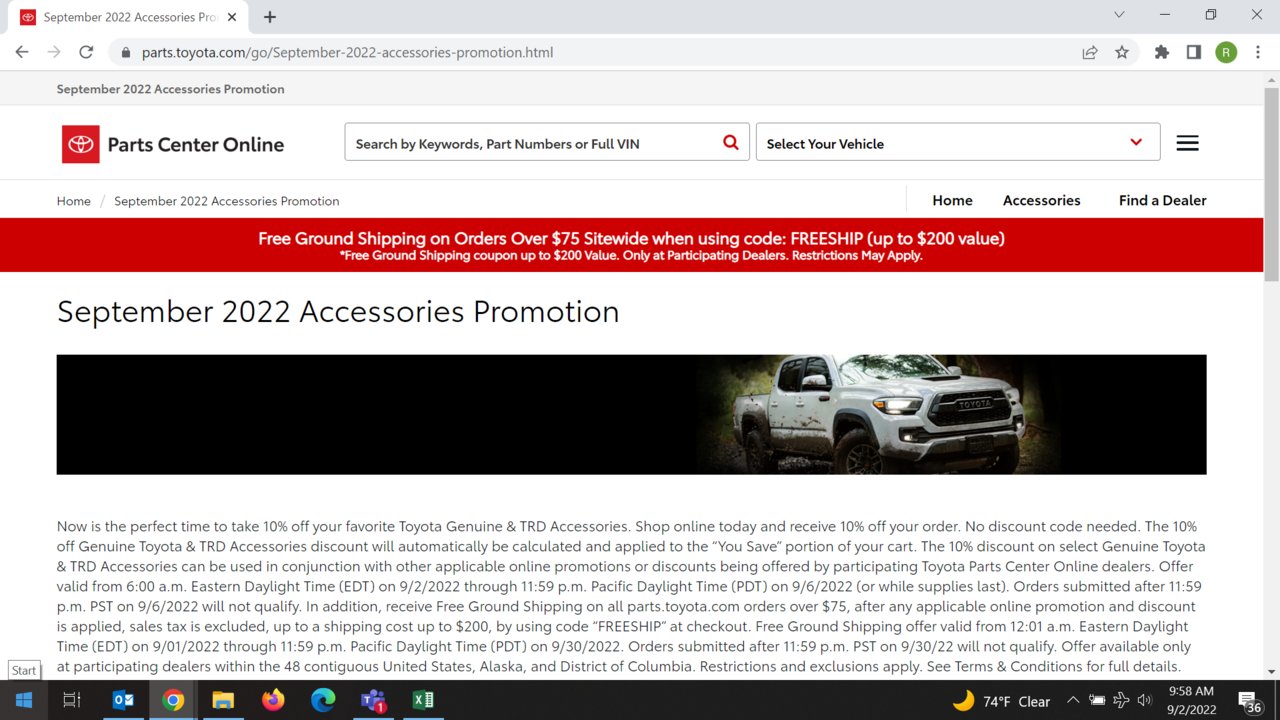Click the red search magnifier icon

pos(731,143)
